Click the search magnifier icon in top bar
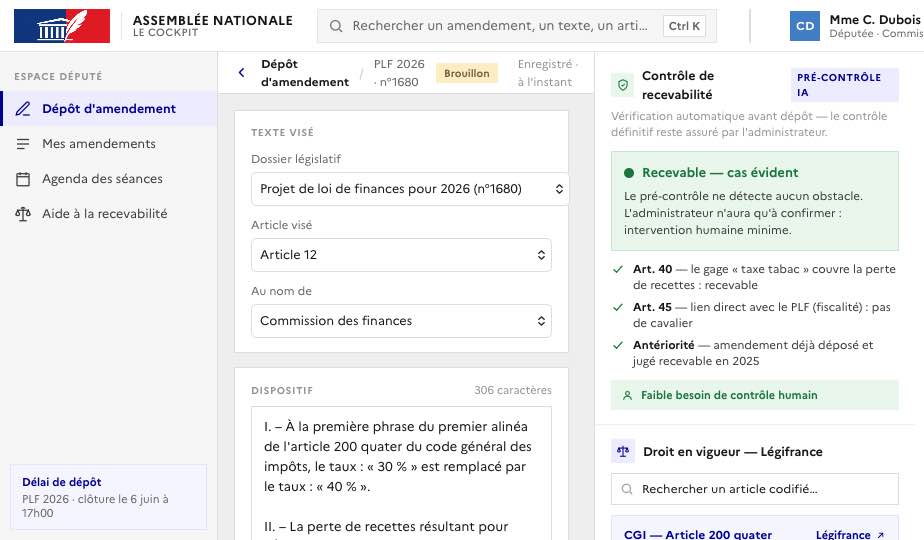924x540 pixels. pos(336,26)
